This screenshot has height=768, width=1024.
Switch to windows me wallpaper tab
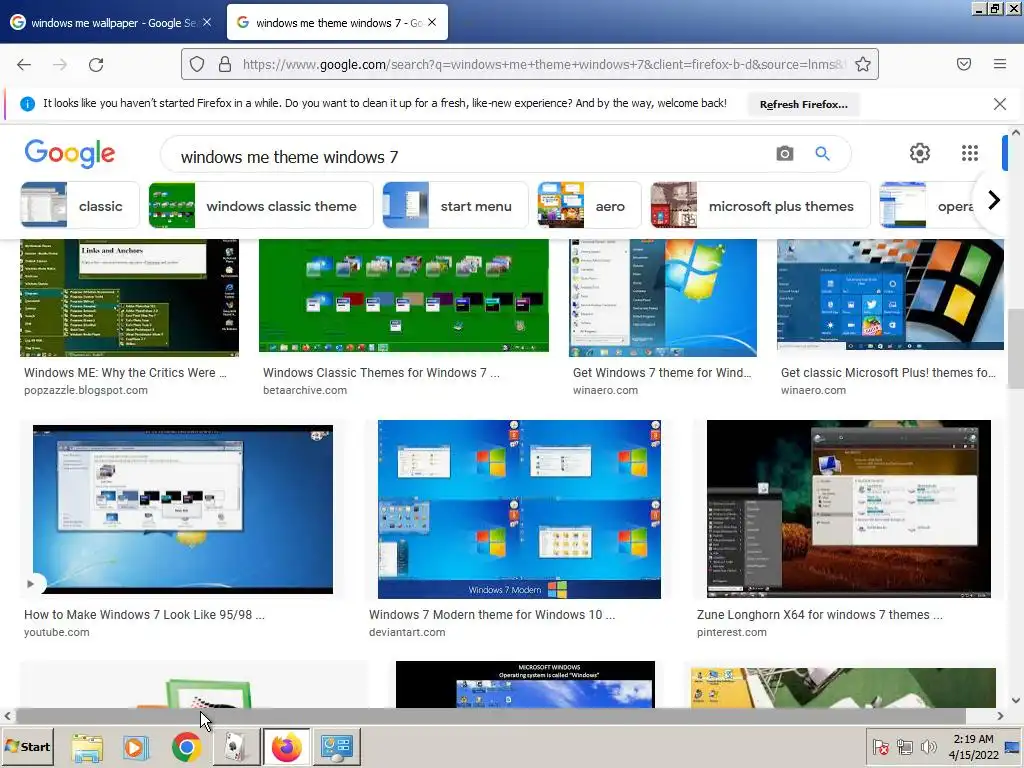111,23
